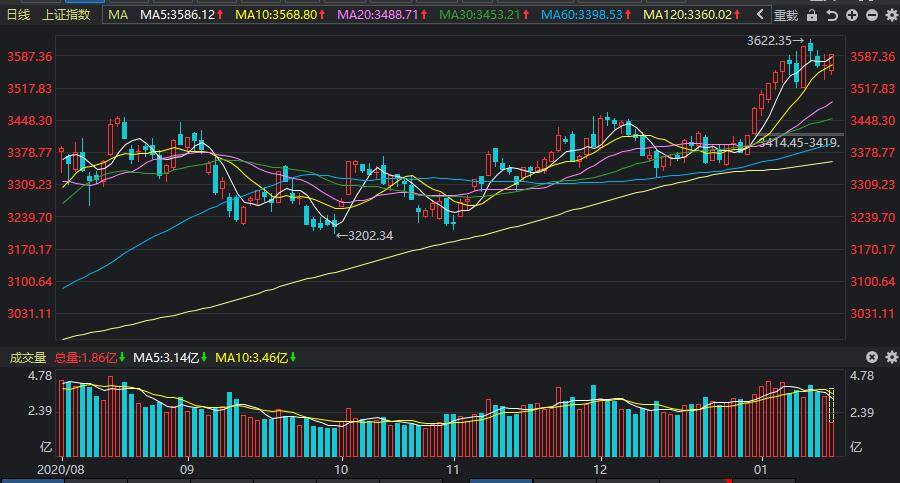The height and width of the screenshot is (483, 900).
Task: Open volume panel settings gear
Action: click(x=891, y=357)
